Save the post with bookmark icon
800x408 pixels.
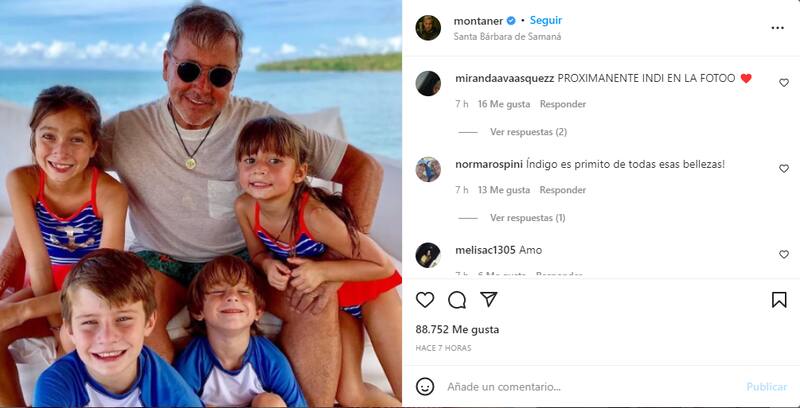779,300
